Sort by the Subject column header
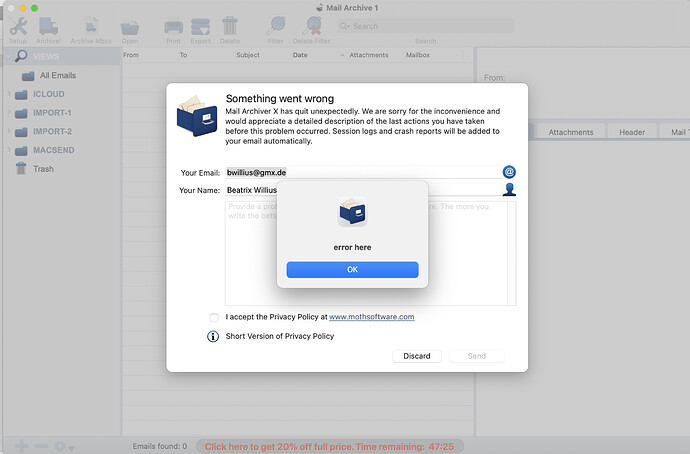Viewport: 690px width, 454px height. tap(248, 55)
